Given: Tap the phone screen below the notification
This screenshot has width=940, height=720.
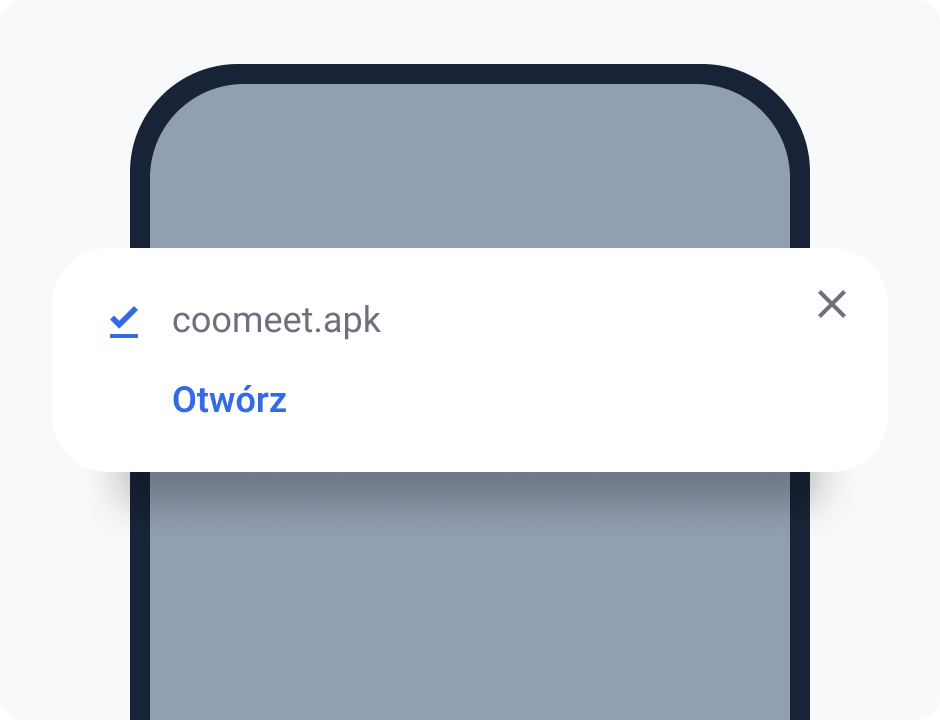Looking at the screenshot, I should (470, 600).
